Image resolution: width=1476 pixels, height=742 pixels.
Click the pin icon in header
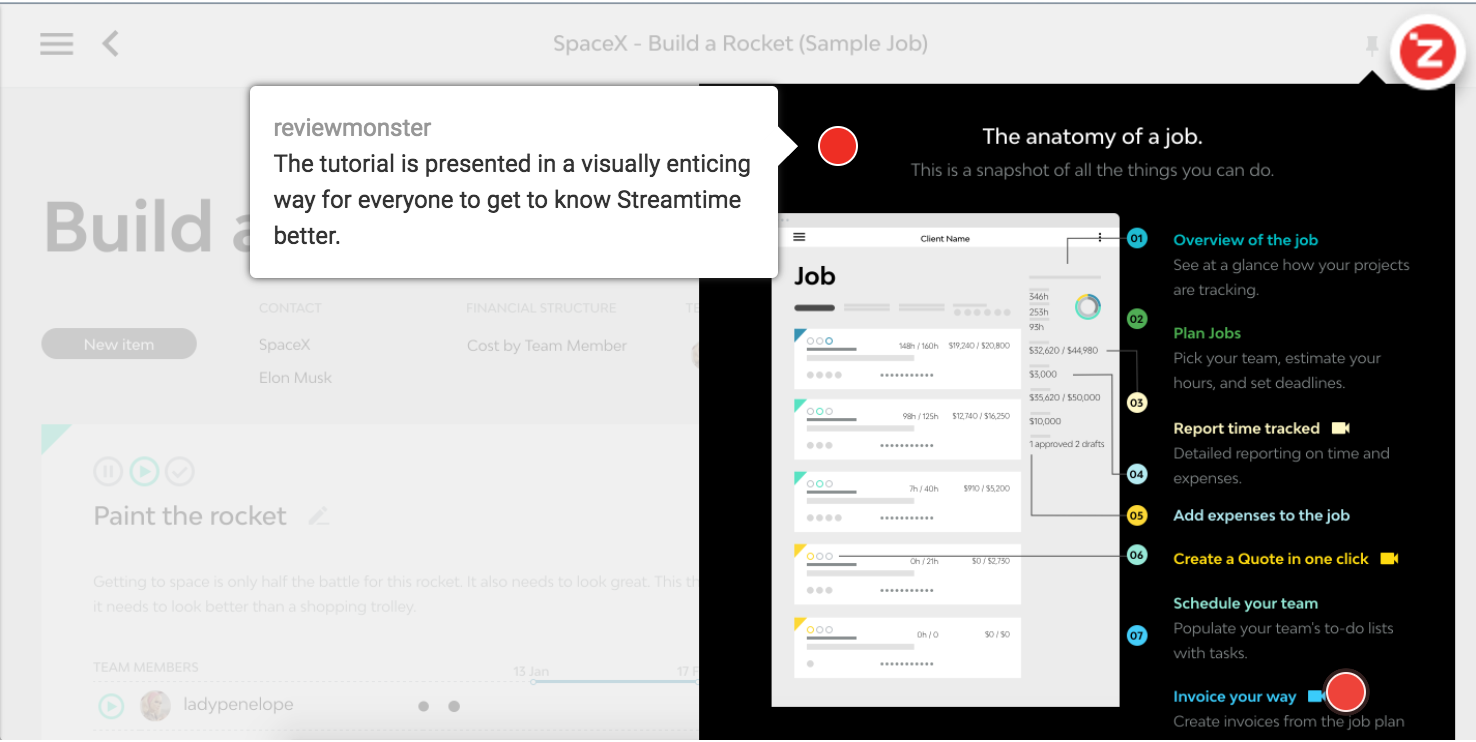[1372, 45]
